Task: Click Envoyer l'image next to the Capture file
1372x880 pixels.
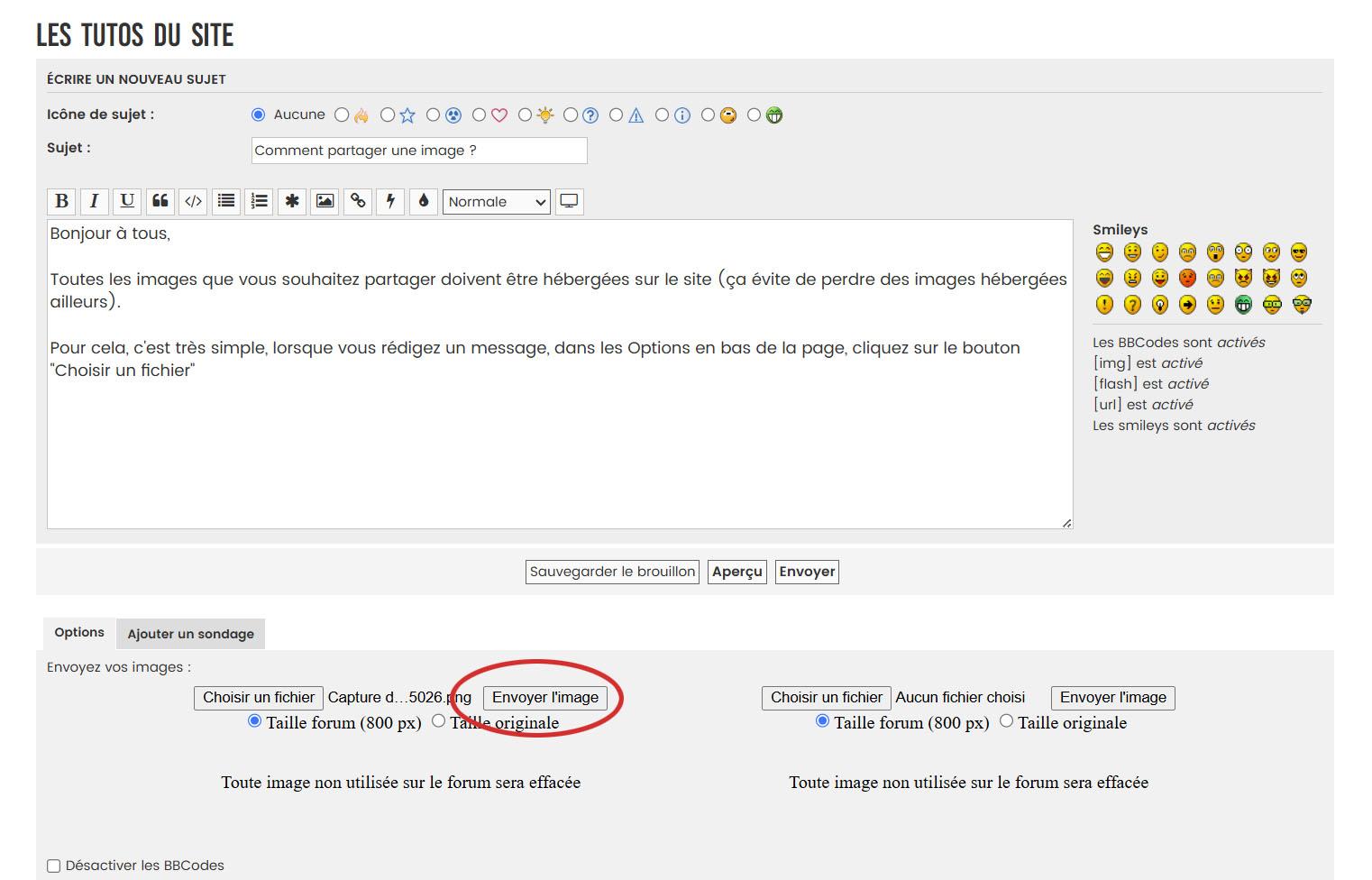Action: coord(545,698)
